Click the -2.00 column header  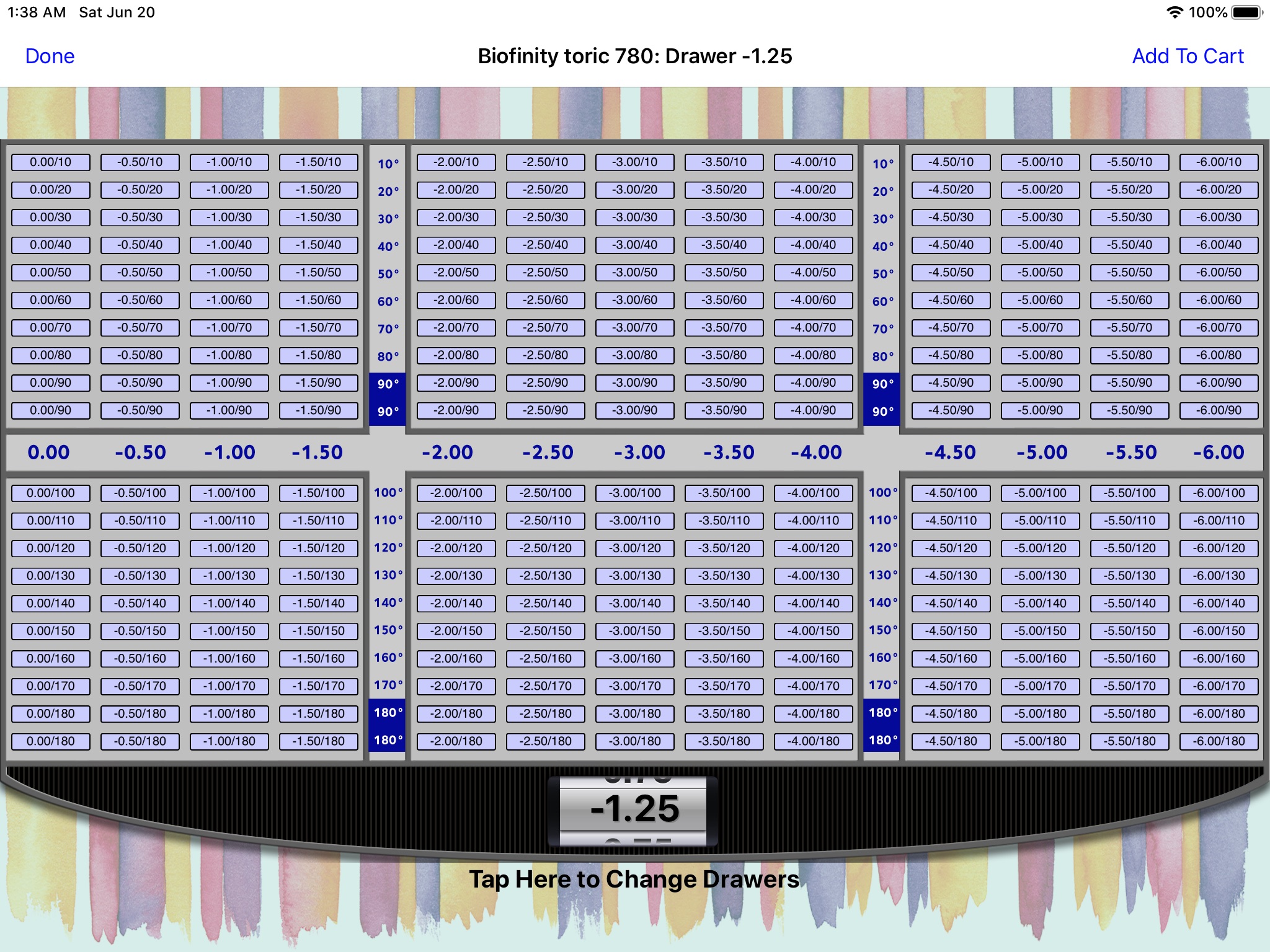[447, 452]
